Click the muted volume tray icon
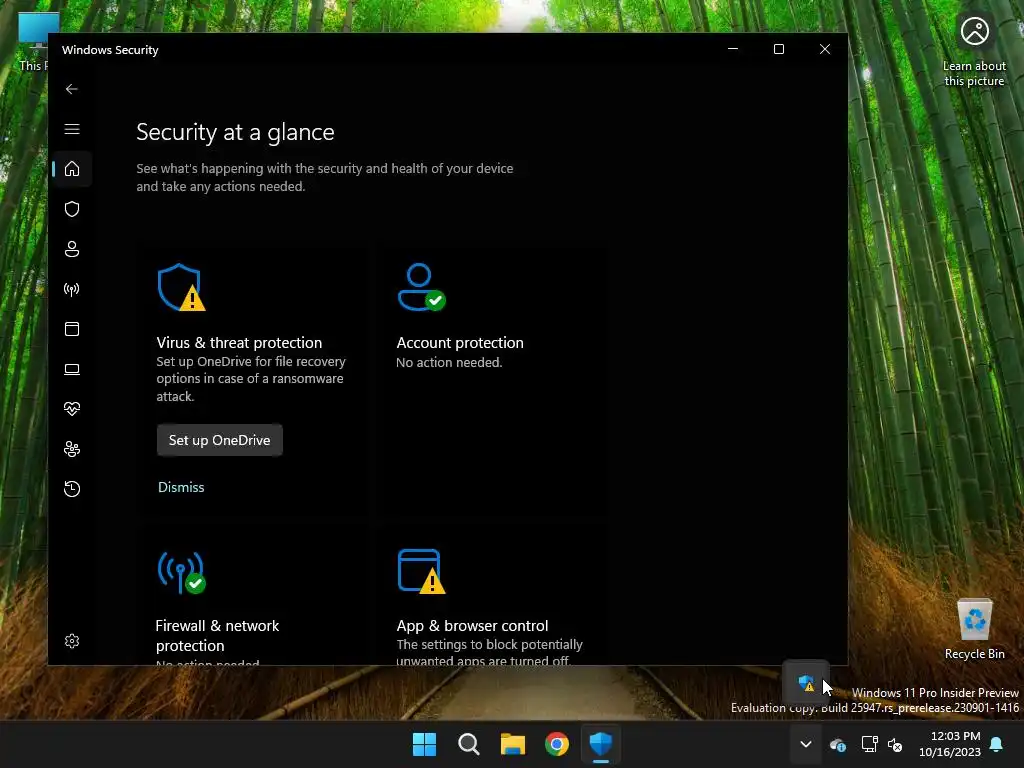This screenshot has height=768, width=1024. pos(895,744)
